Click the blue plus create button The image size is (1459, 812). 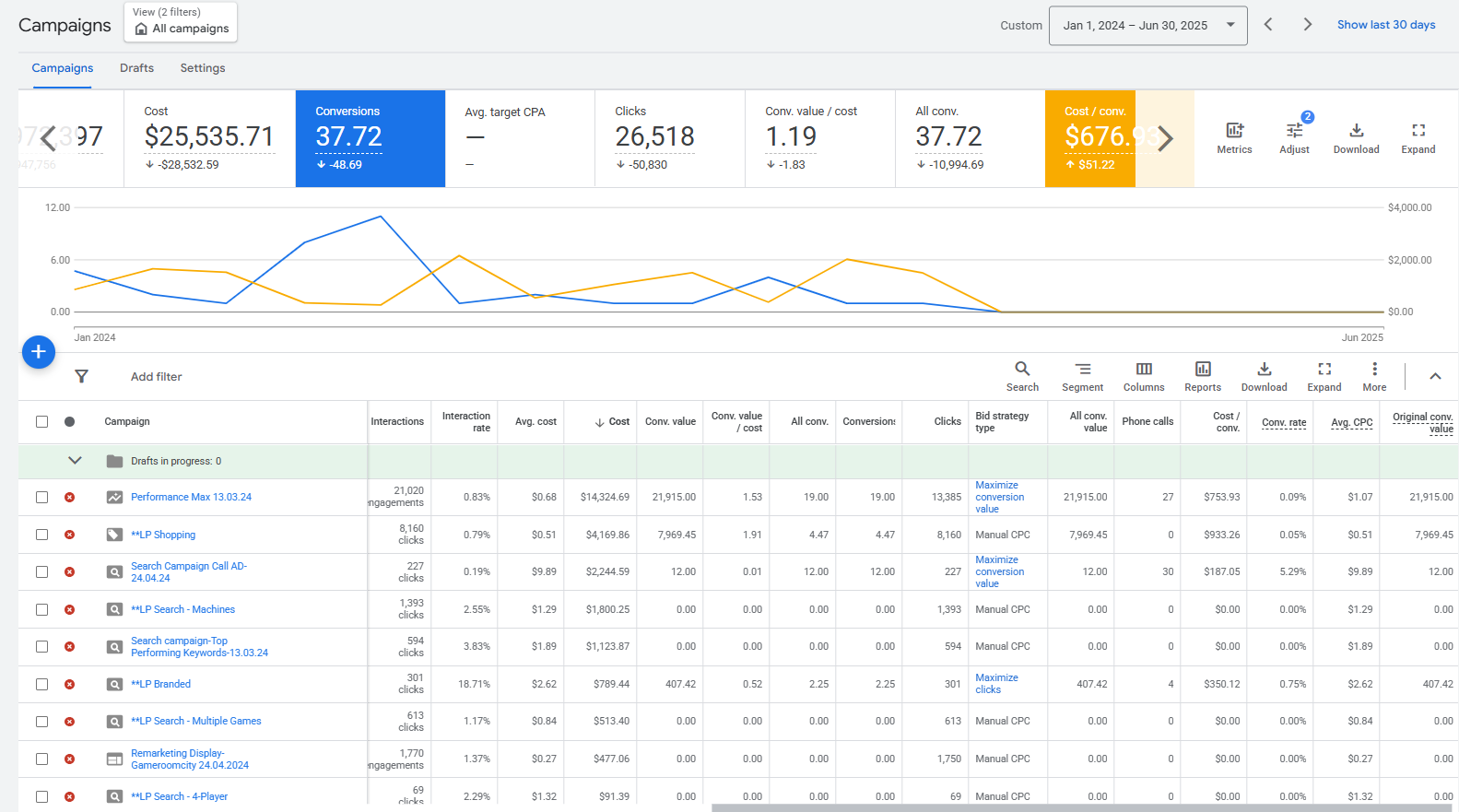(x=39, y=352)
